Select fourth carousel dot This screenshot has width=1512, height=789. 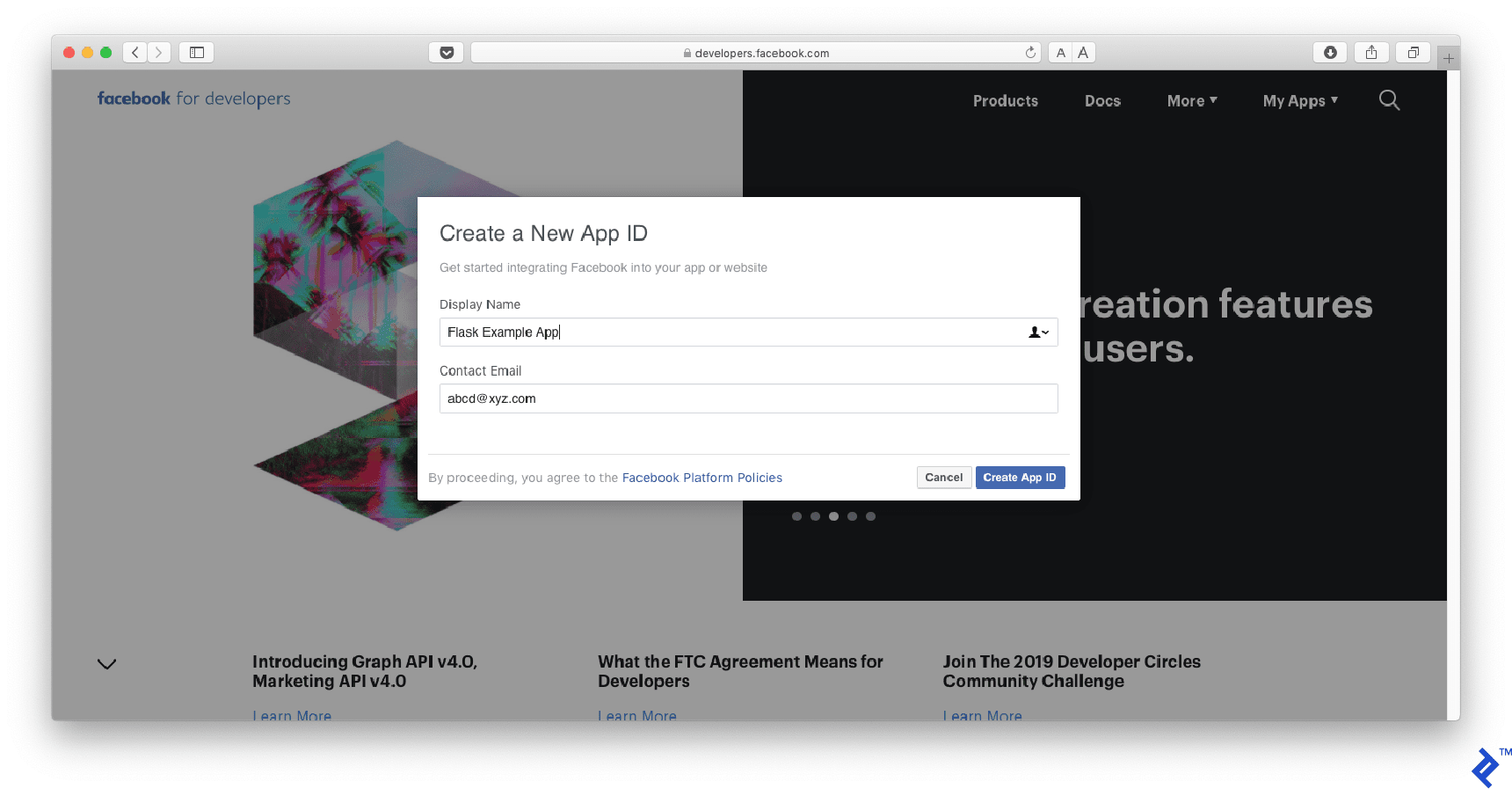pyautogui.click(x=852, y=516)
